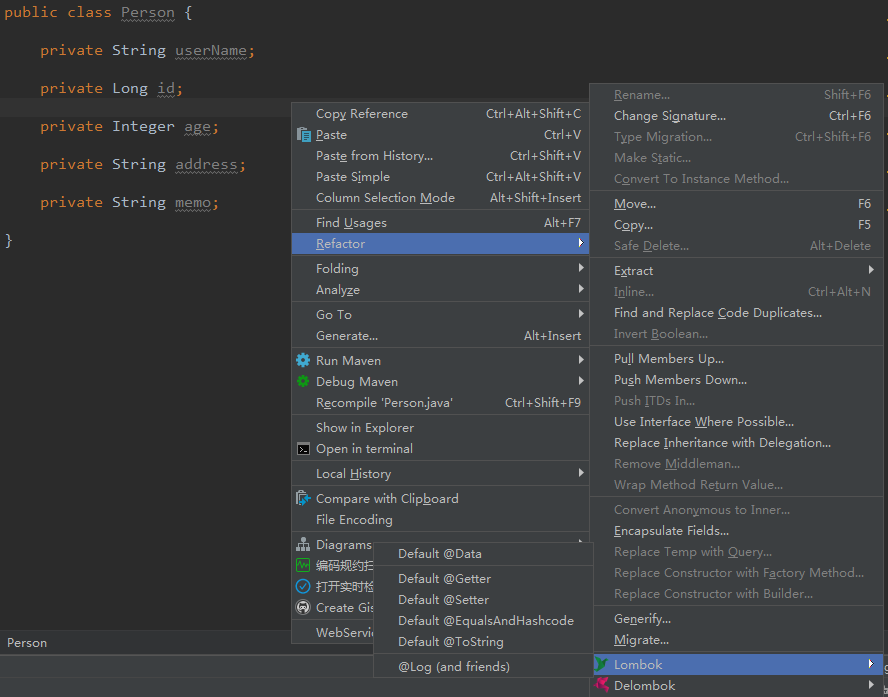This screenshot has width=888, height=697.
Task: Choose Default @Getter option
Action: tap(444, 579)
